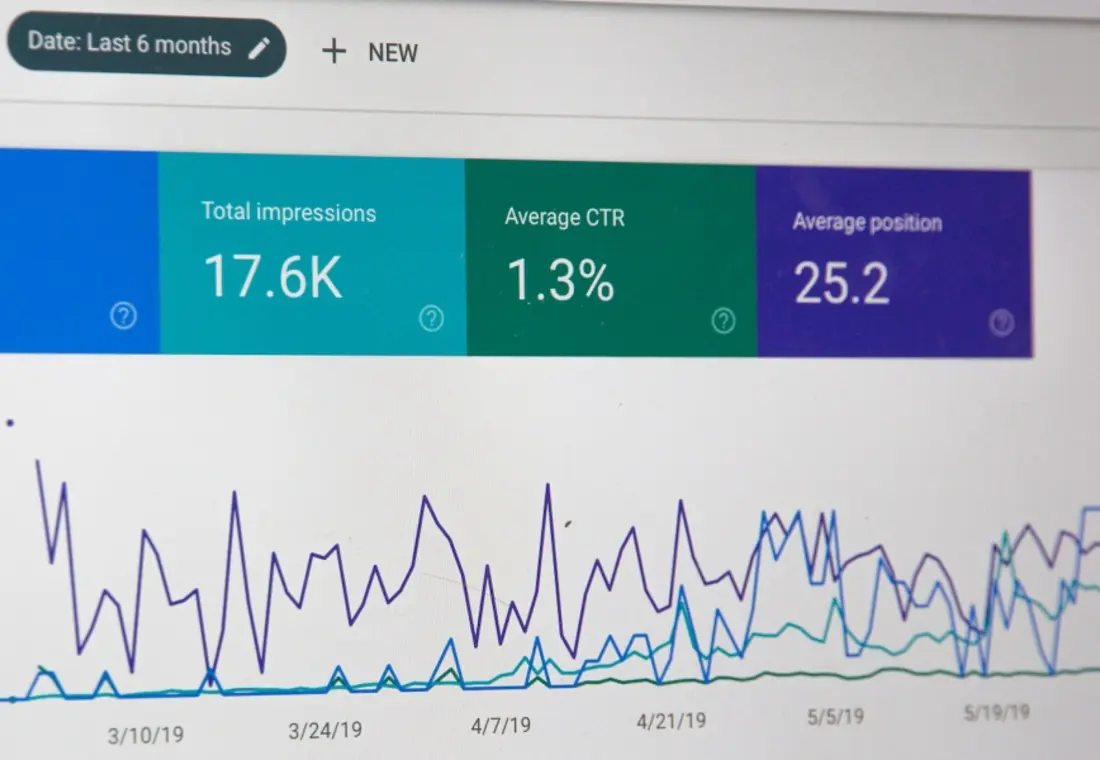Click the plus icon beside NEW
1100x760 pixels.
[x=333, y=52]
